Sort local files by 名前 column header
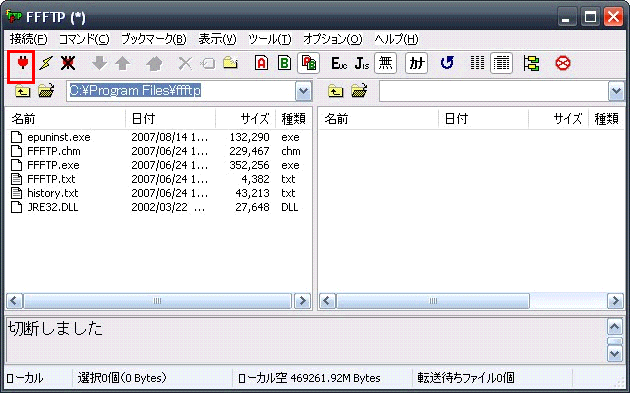 click(x=66, y=119)
